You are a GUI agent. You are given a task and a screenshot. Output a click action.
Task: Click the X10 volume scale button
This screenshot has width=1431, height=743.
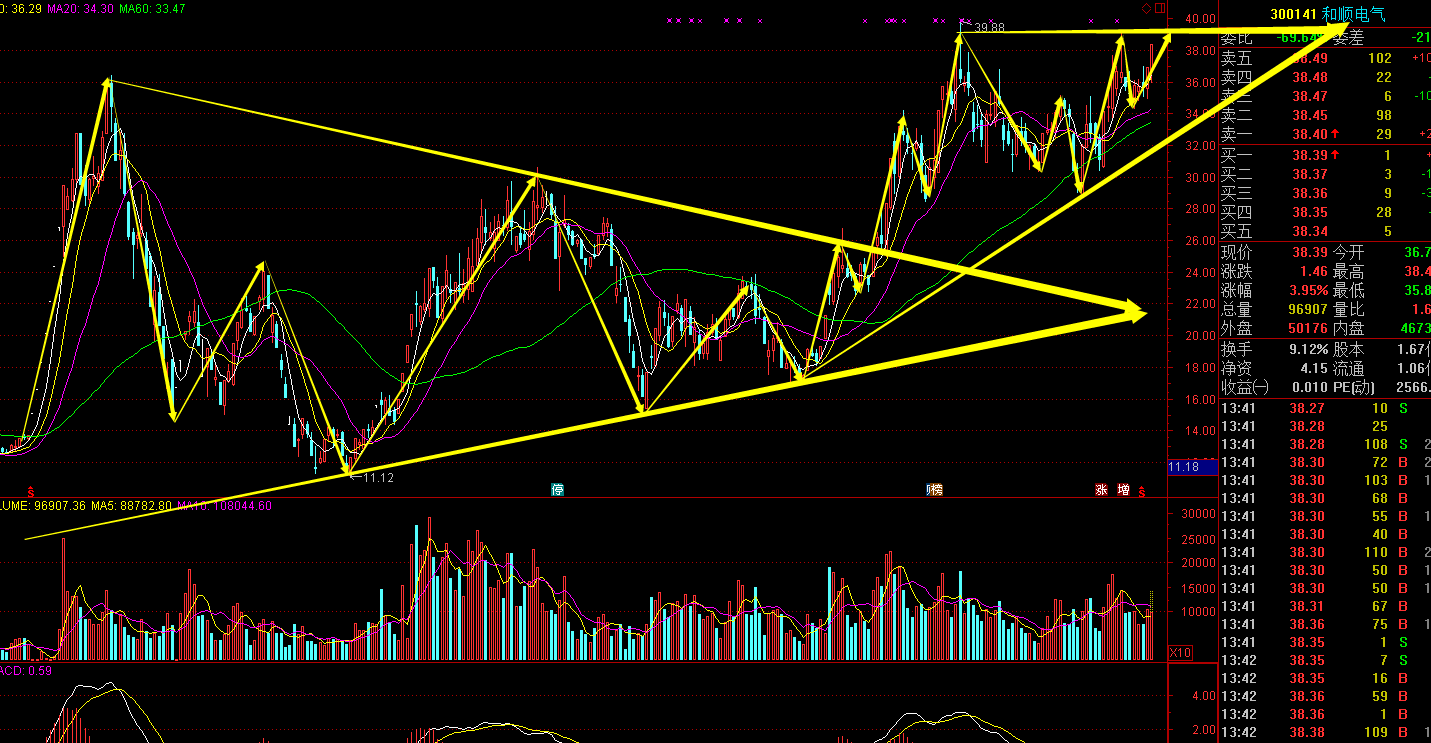coord(1180,653)
